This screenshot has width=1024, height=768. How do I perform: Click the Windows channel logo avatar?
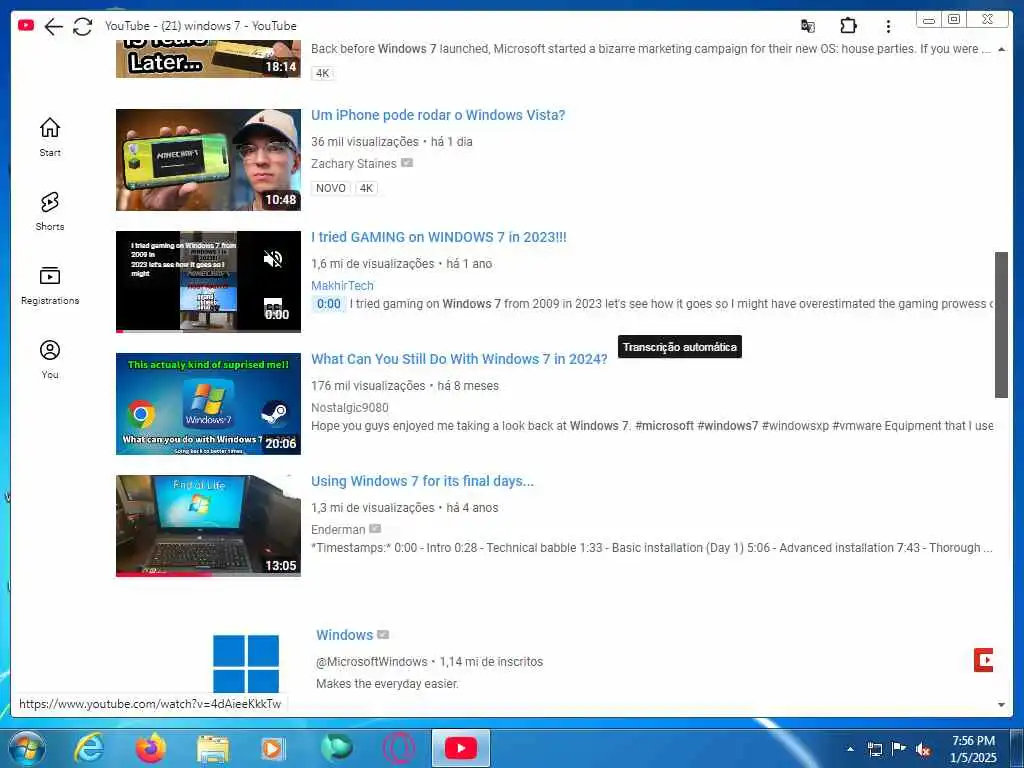point(246,664)
